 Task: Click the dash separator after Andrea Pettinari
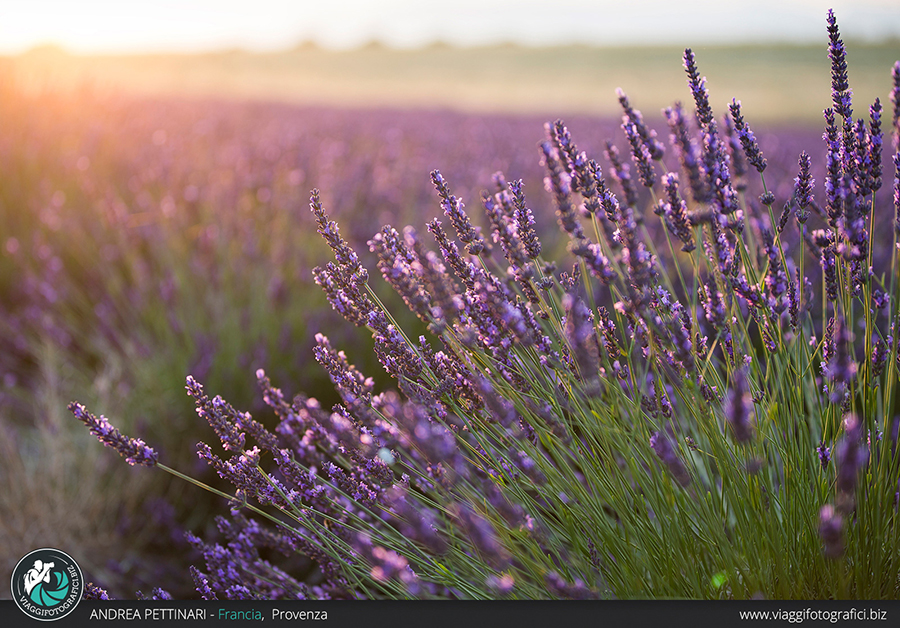tap(211, 614)
